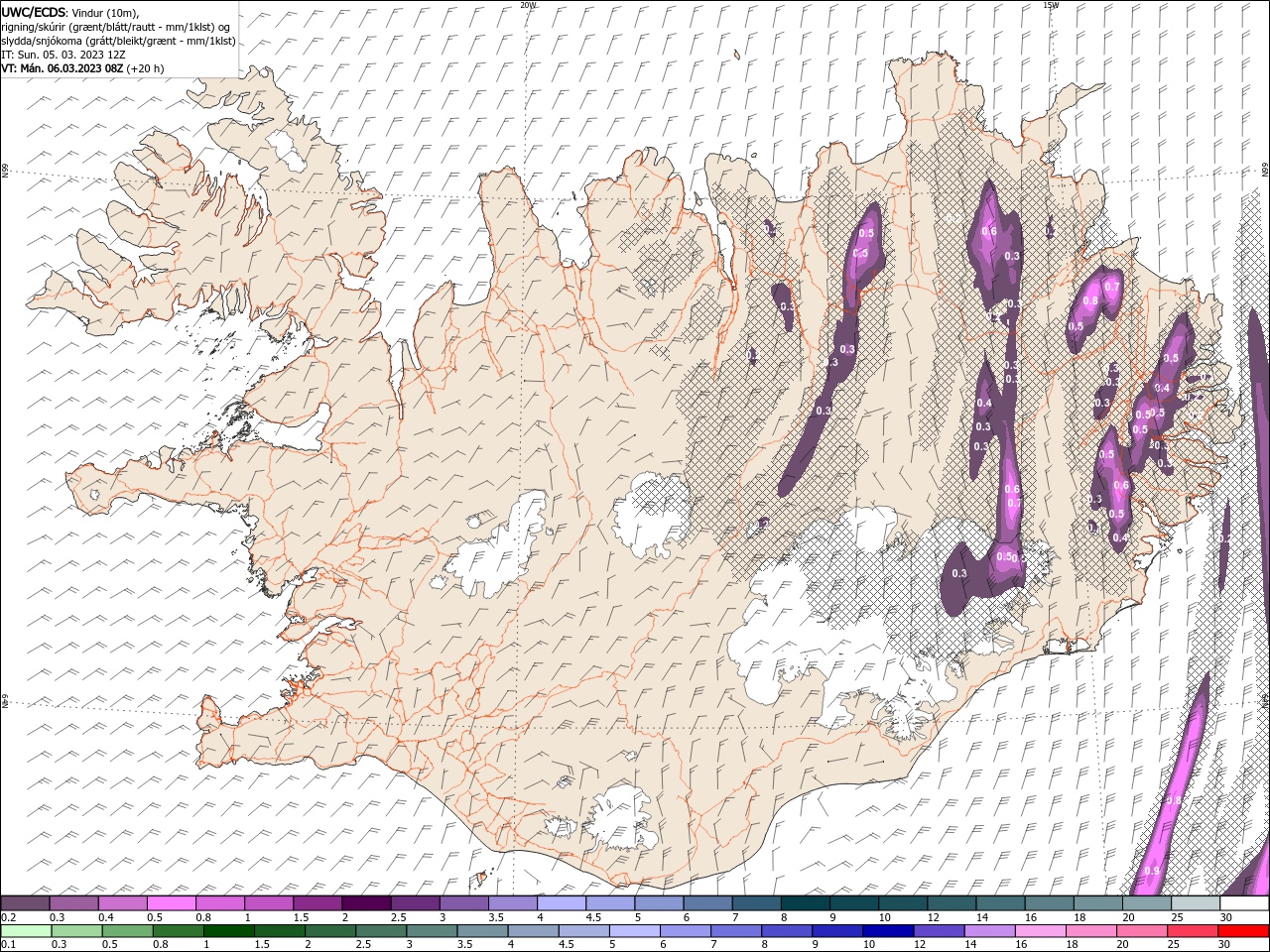Select the light pink 16–18 swatch, lower legend
Image resolution: width=1270 pixels, height=952 pixels.
click(1039, 931)
